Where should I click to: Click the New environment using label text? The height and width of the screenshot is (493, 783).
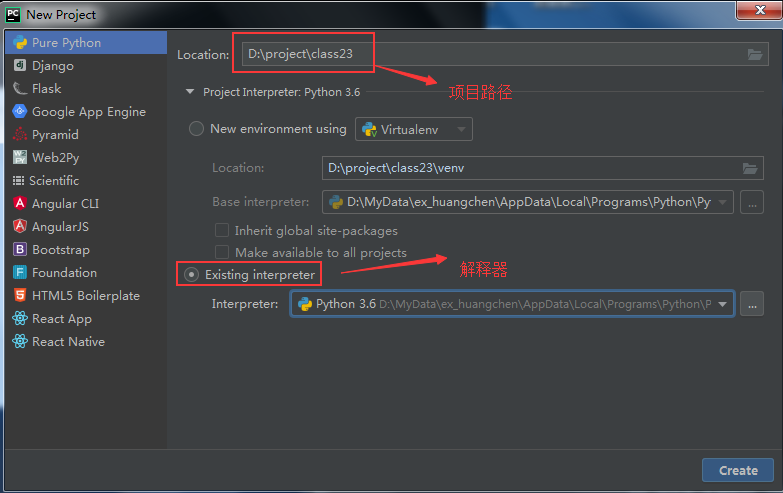click(x=278, y=129)
